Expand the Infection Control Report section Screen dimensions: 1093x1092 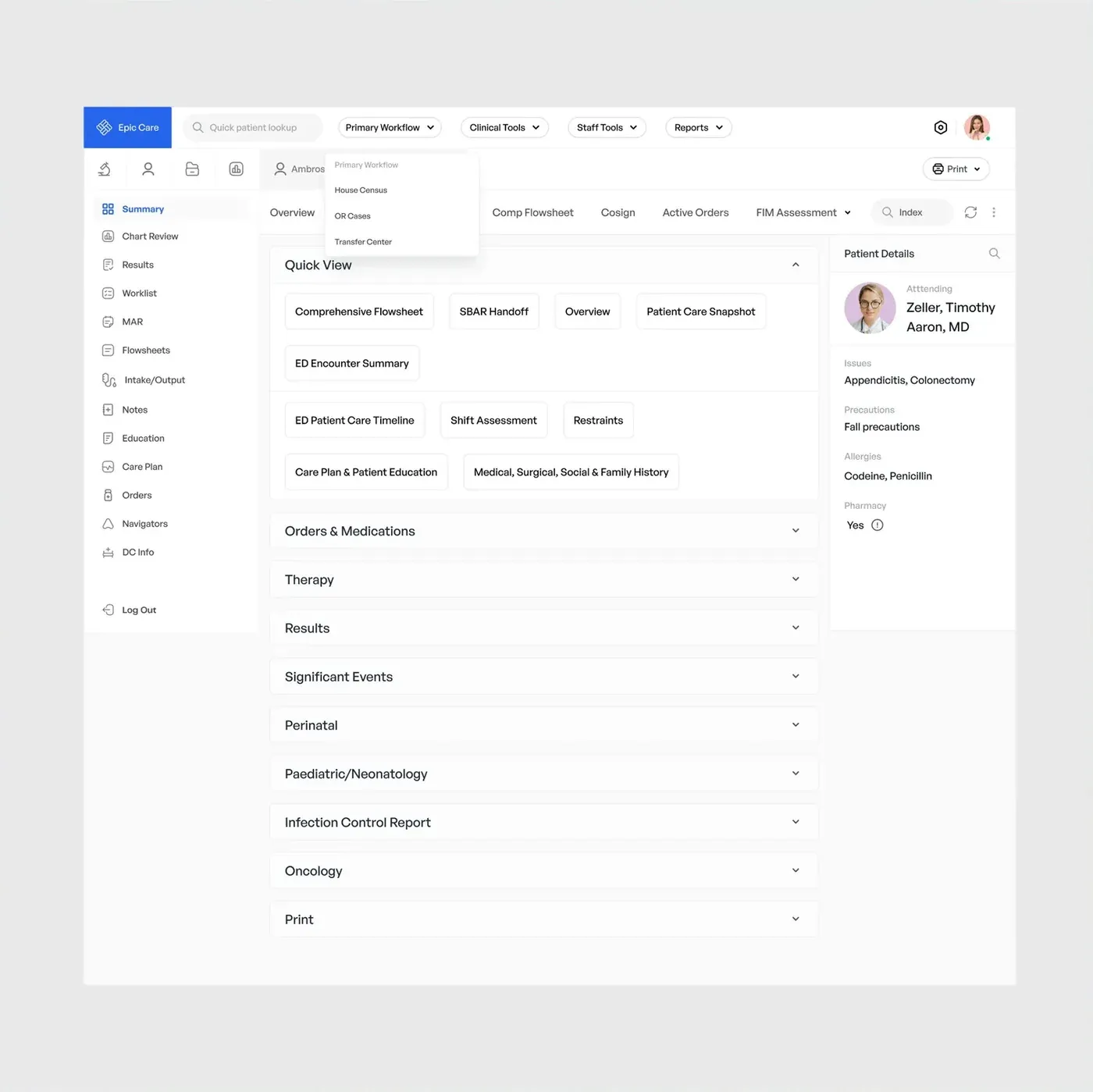(796, 822)
